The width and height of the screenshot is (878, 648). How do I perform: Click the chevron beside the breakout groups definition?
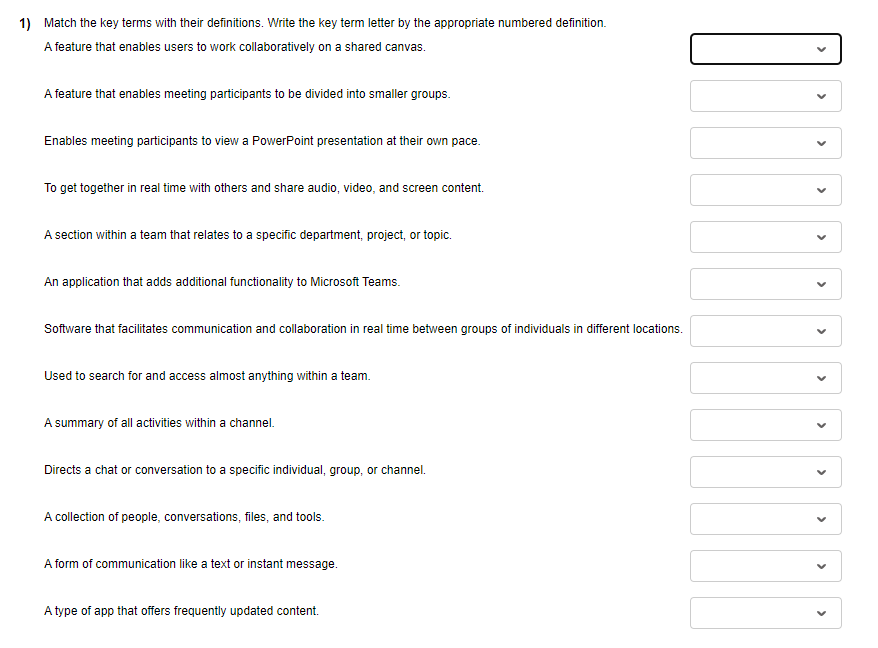[x=820, y=95]
